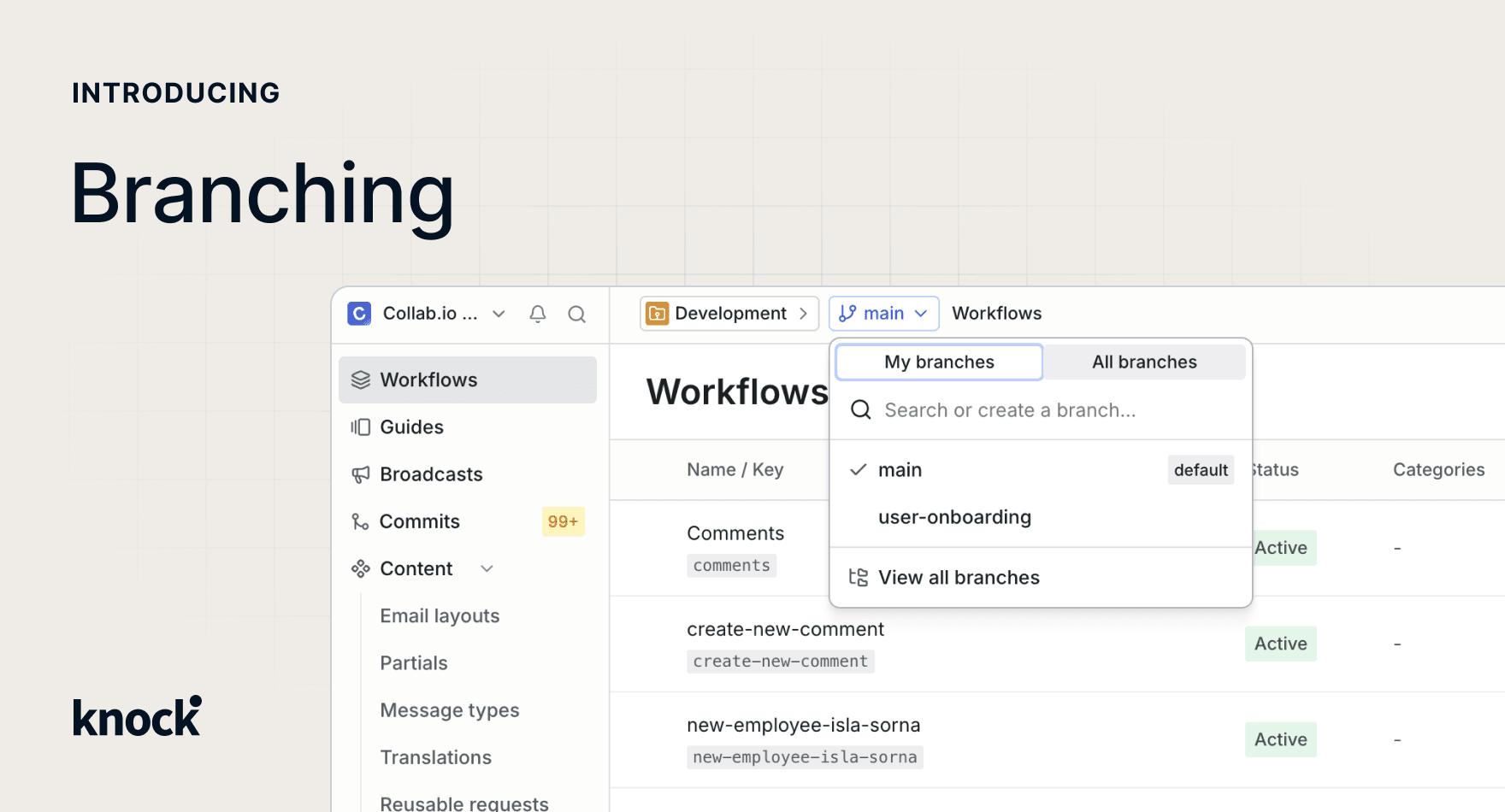Open Email layouts in the sidebar
The width and height of the screenshot is (1505, 812).
pyautogui.click(x=440, y=616)
